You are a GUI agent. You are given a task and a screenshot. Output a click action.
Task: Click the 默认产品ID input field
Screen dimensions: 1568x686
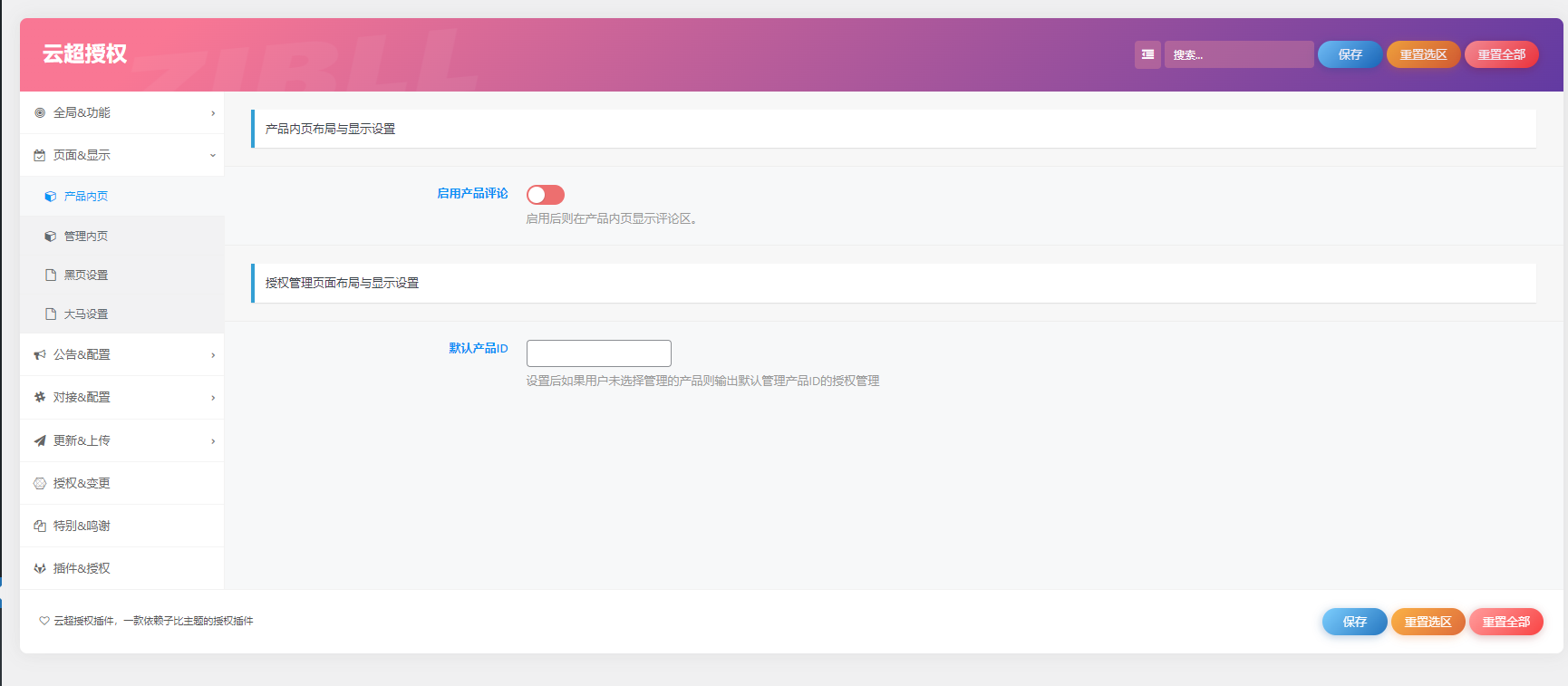pos(599,353)
